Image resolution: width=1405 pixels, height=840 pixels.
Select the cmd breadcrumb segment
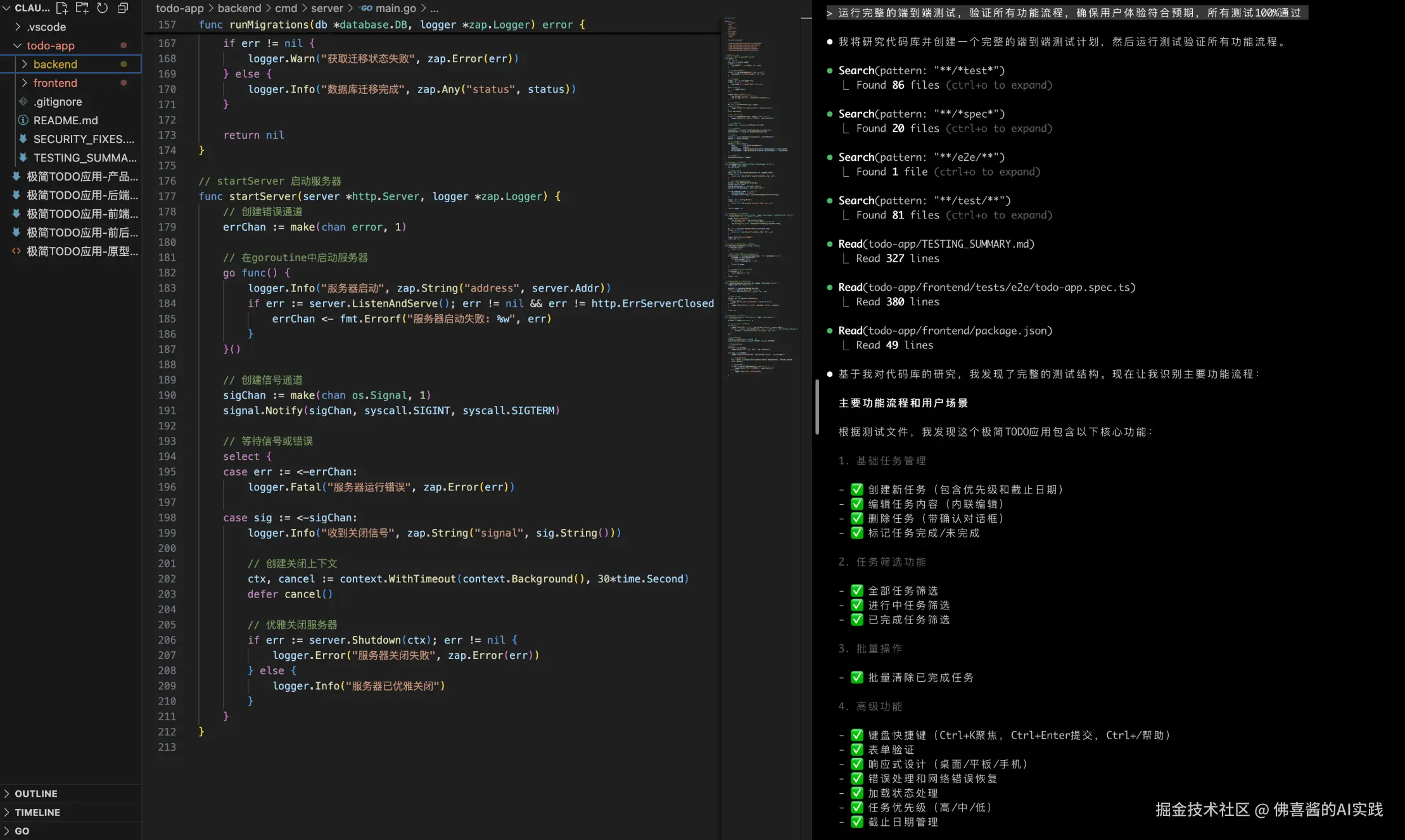(x=286, y=8)
